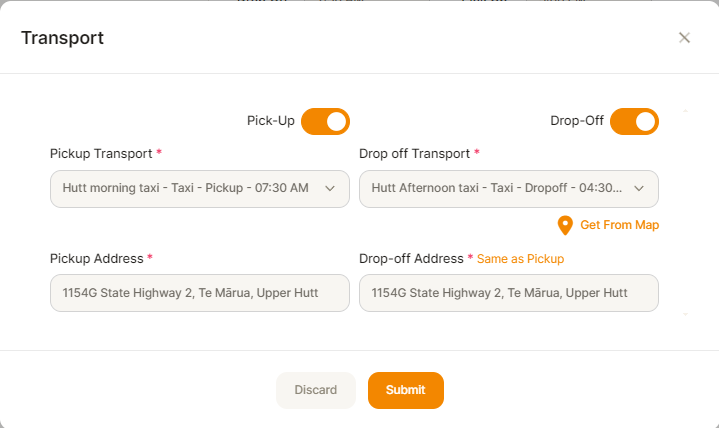The height and width of the screenshot is (428, 719).
Task: Close the Transport dialog with the X icon
Action: click(684, 38)
